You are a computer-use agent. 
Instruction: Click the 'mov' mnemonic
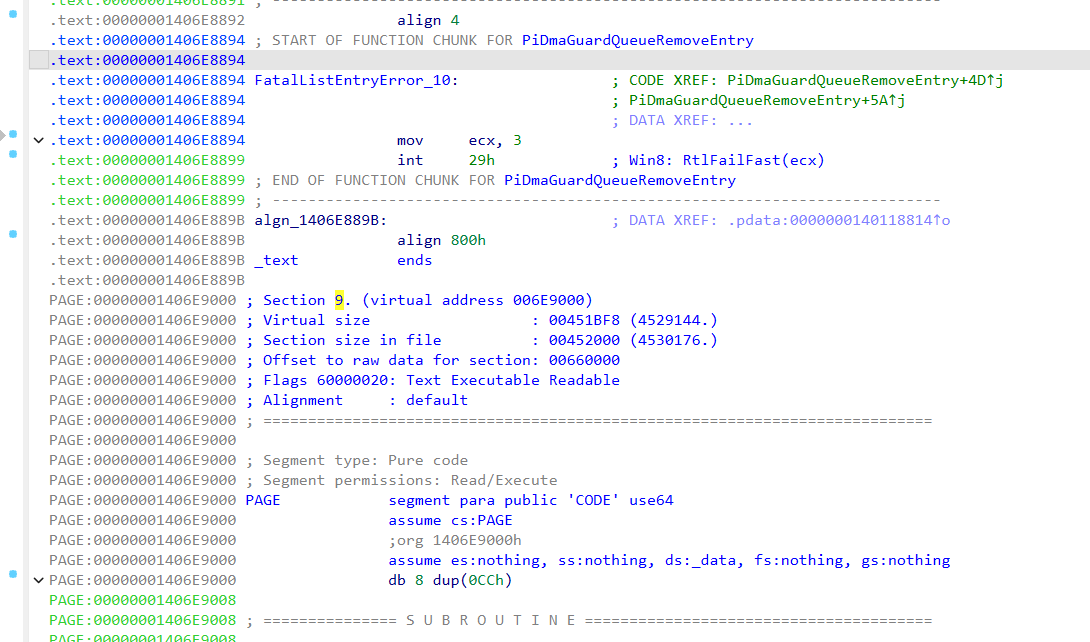pyautogui.click(x=410, y=140)
